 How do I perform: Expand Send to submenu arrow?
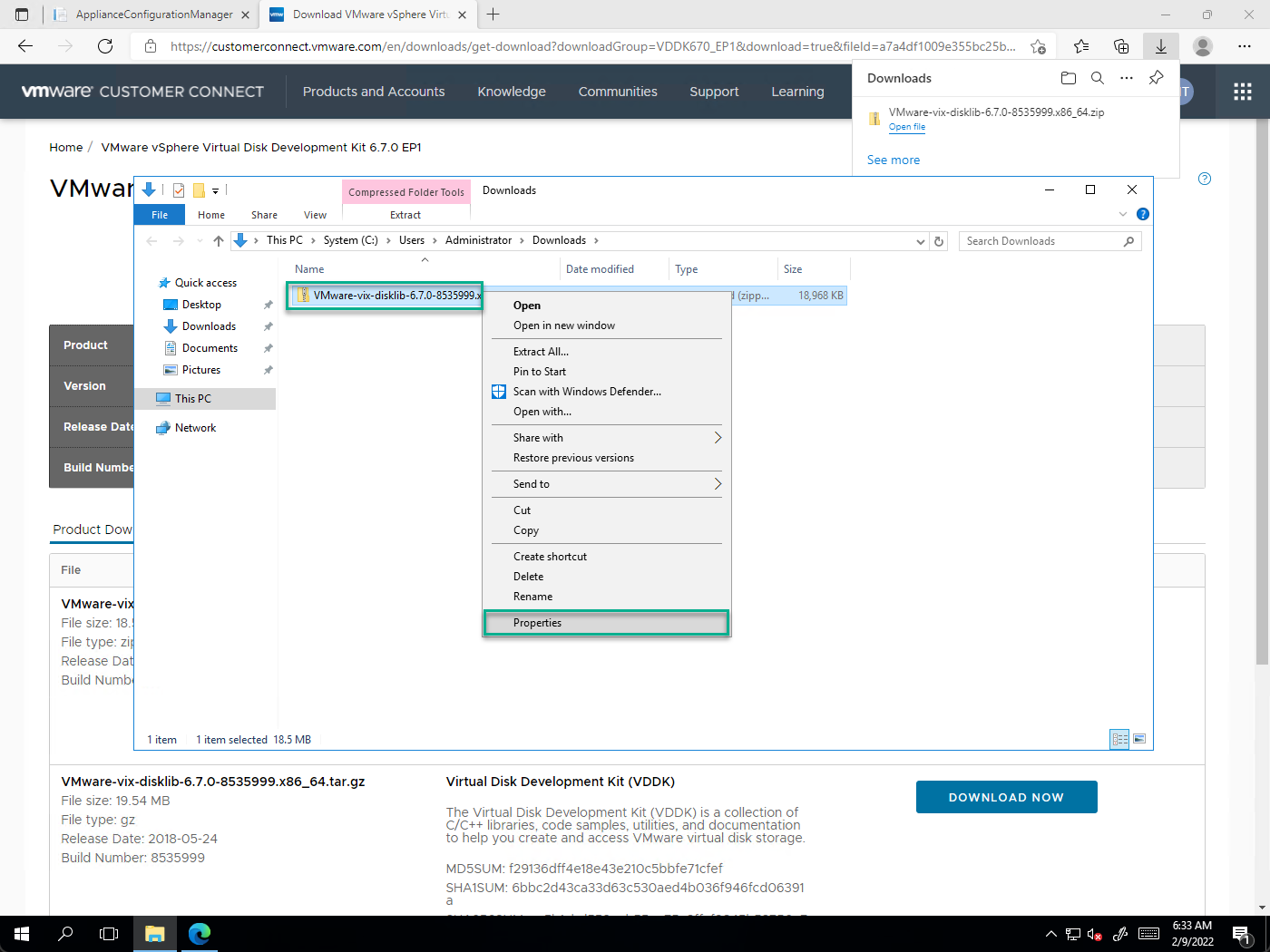[x=718, y=484]
